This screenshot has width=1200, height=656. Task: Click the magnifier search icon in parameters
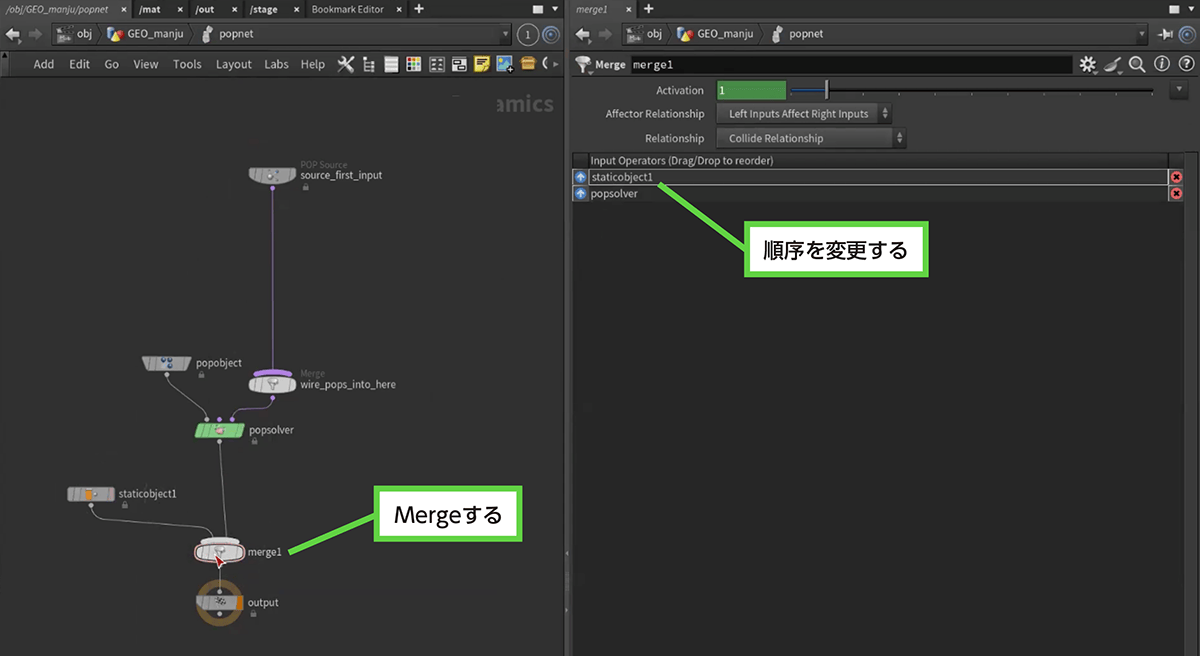pyautogui.click(x=1137, y=64)
